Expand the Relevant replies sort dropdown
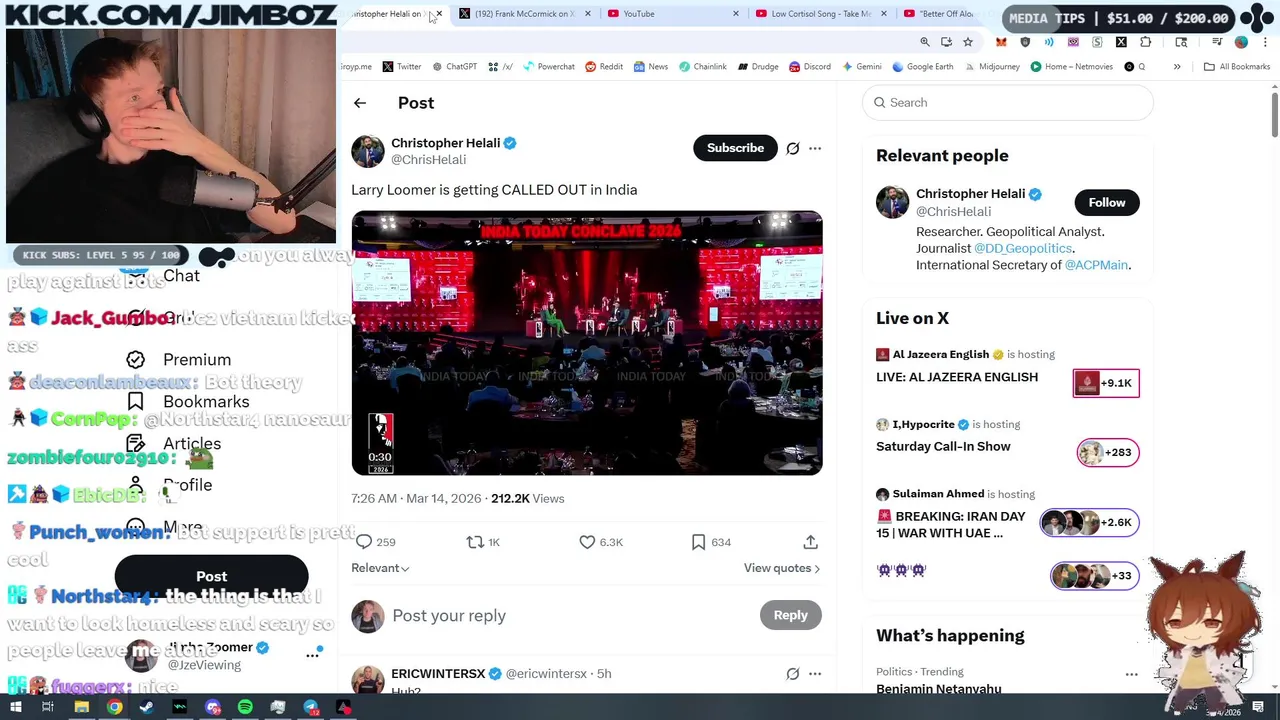Image resolution: width=1280 pixels, height=720 pixels. pyautogui.click(x=380, y=568)
